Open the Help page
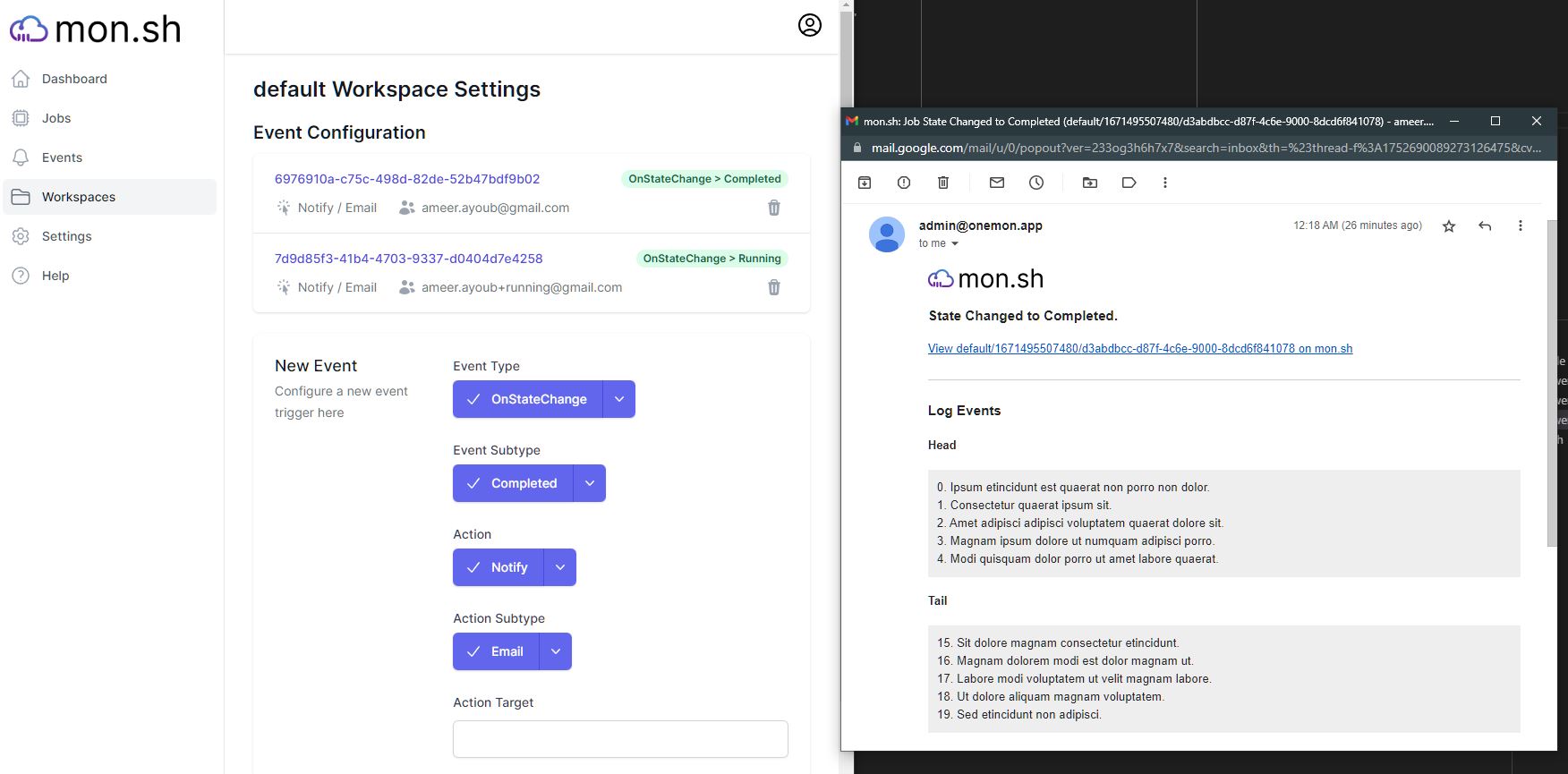Screen dimensions: 1568x774 (110, 276)
